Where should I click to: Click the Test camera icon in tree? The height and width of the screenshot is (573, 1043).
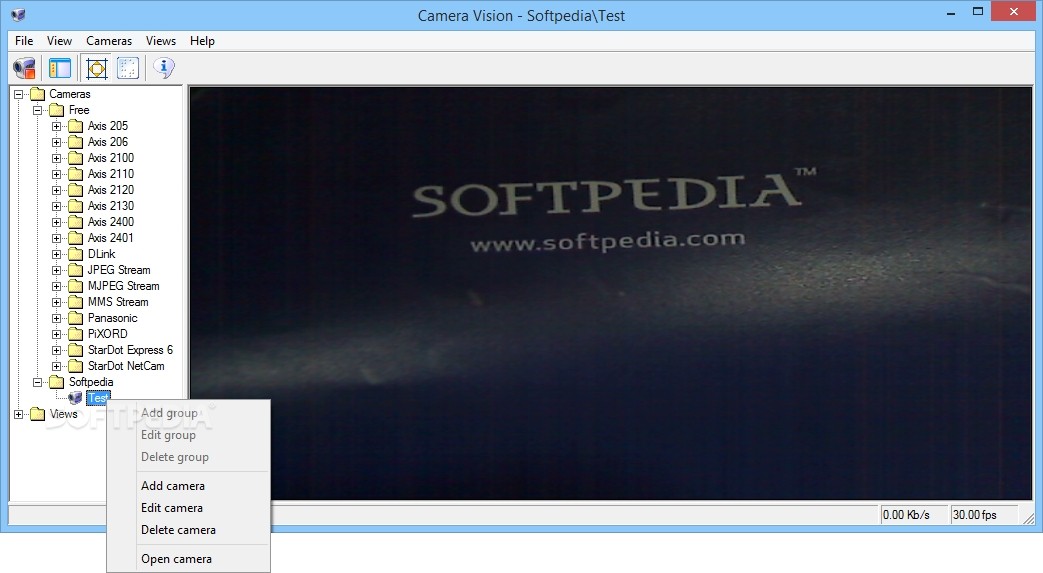[75, 398]
